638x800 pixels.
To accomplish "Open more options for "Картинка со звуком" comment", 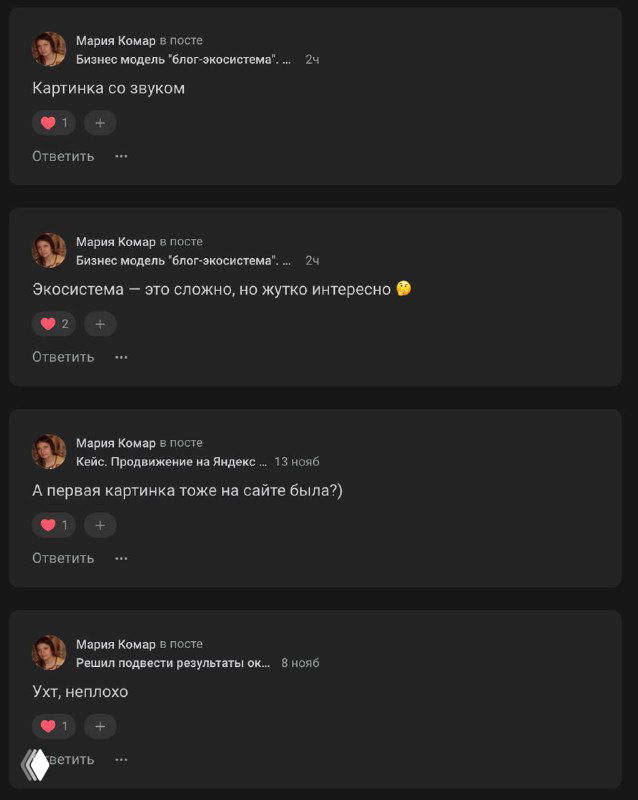I will (121, 156).
